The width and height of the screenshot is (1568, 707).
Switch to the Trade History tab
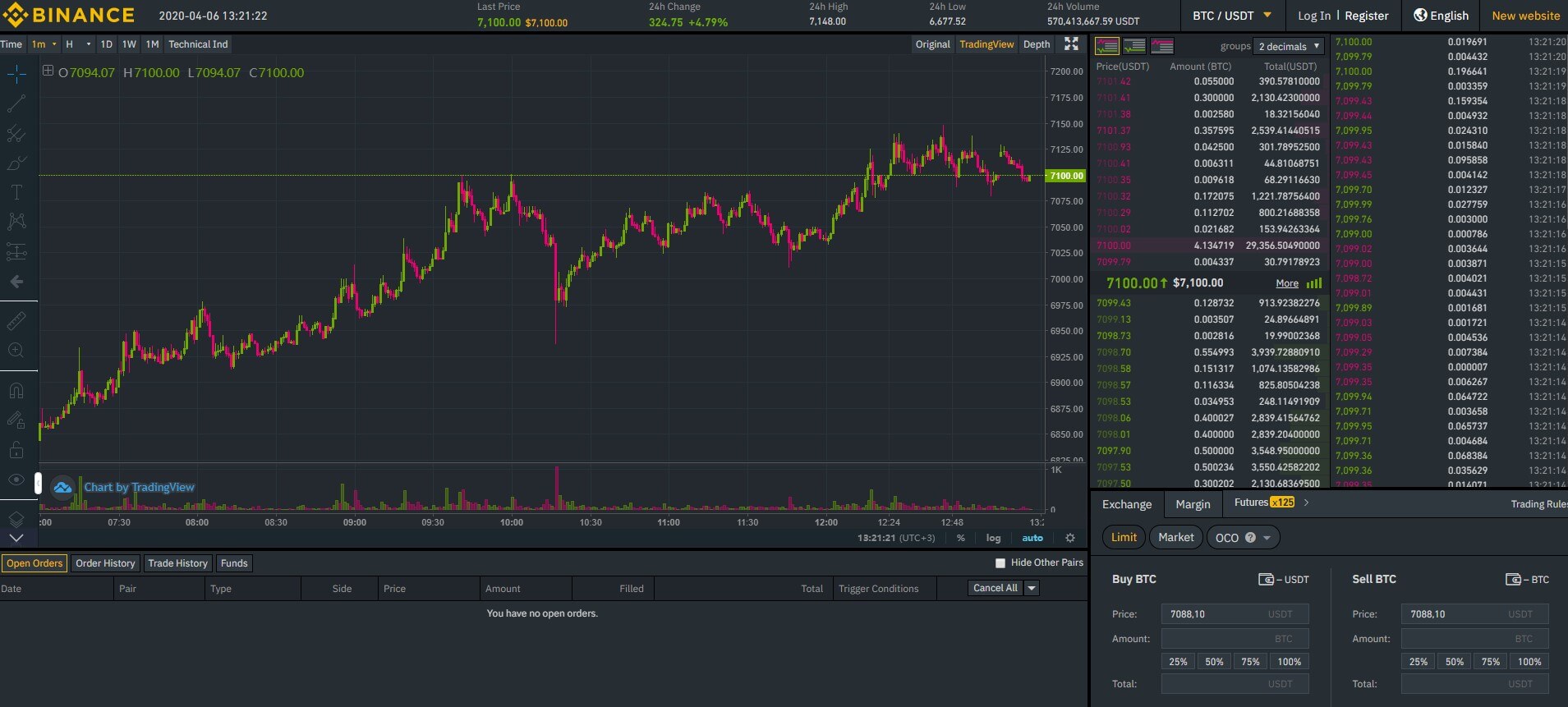177,563
